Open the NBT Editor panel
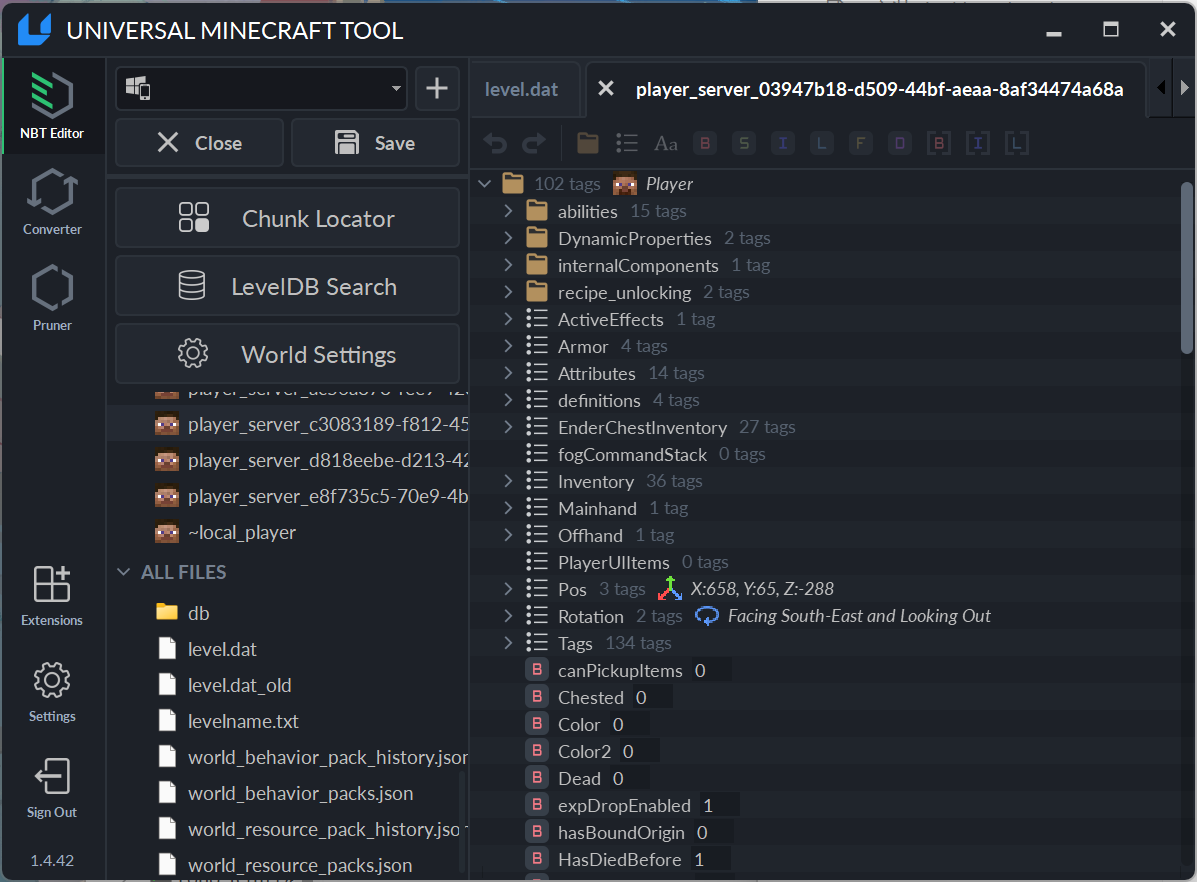This screenshot has width=1197, height=882. [52, 105]
